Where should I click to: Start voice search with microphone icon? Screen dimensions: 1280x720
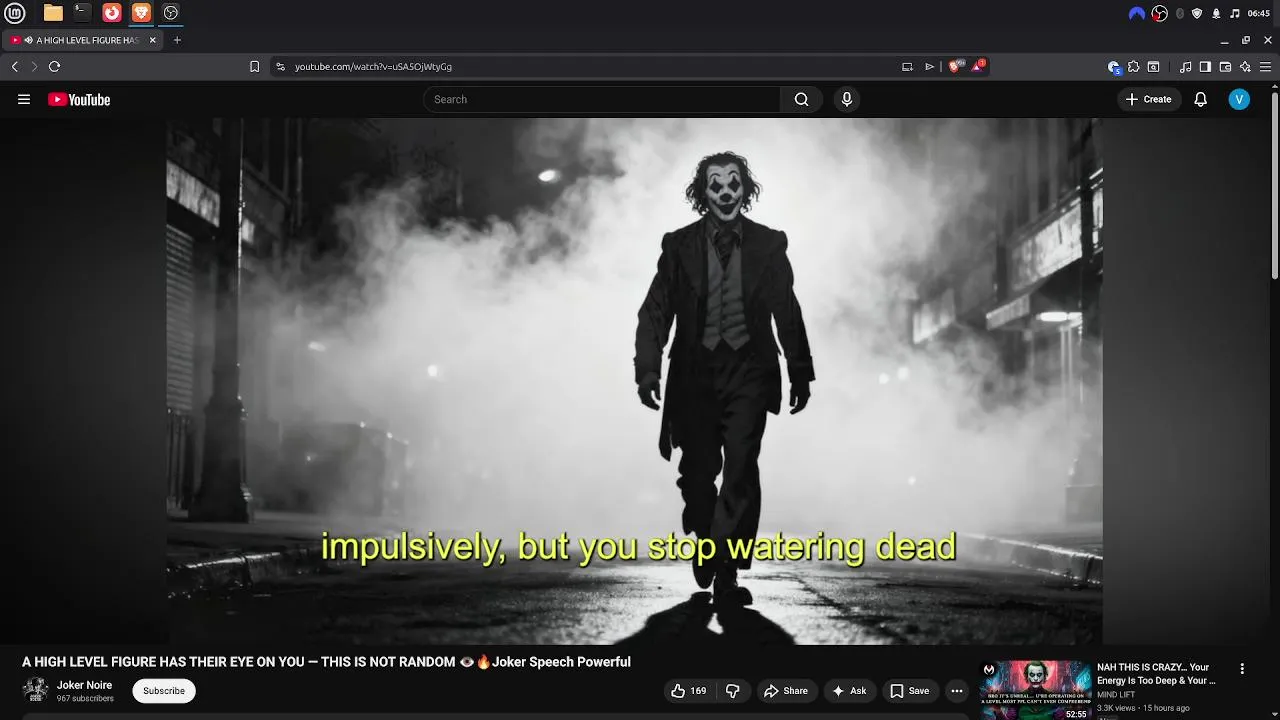click(847, 99)
